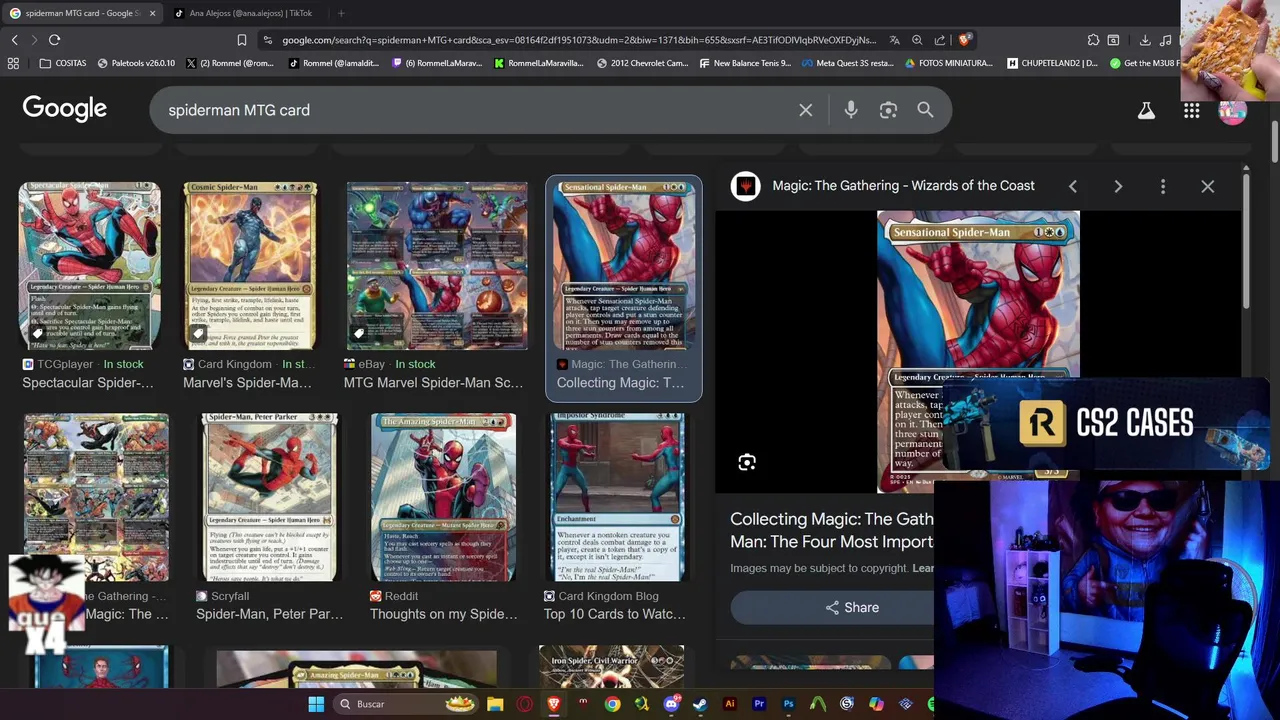The image size is (1280, 720).
Task: Open the COSITAS bookmarks folder
Action: coord(63,63)
